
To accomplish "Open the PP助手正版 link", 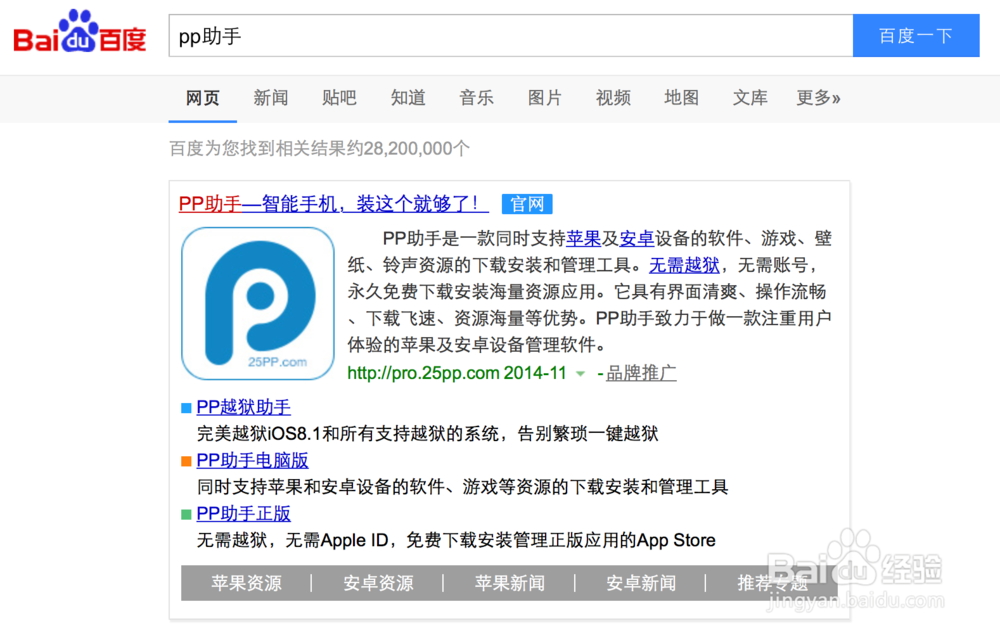I will click(x=244, y=514).
